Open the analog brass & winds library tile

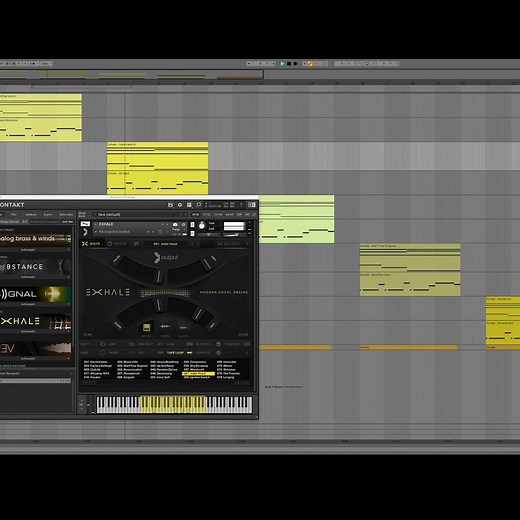[36, 238]
